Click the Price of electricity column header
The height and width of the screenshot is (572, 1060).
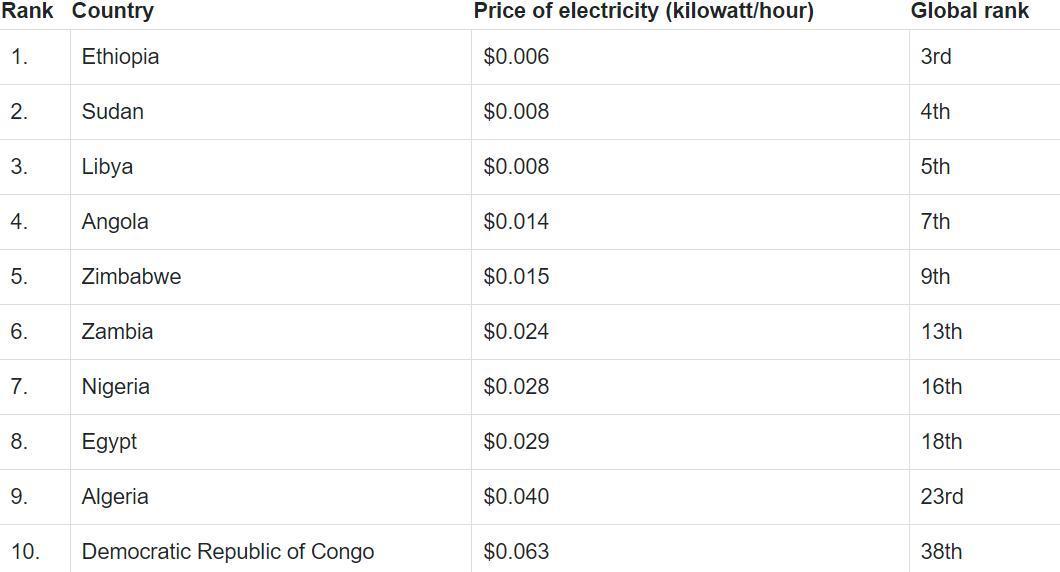pyautogui.click(x=643, y=12)
